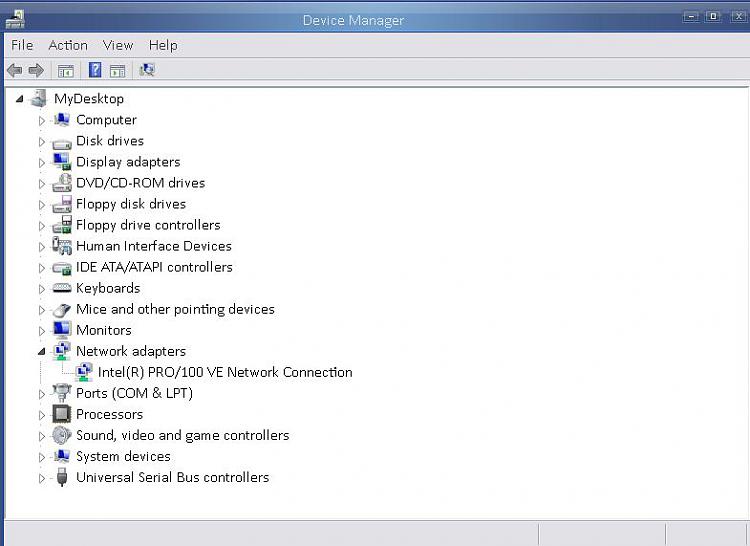Screen dimensions: 750x546
Task: Select the Processors label
Action: click(x=110, y=414)
